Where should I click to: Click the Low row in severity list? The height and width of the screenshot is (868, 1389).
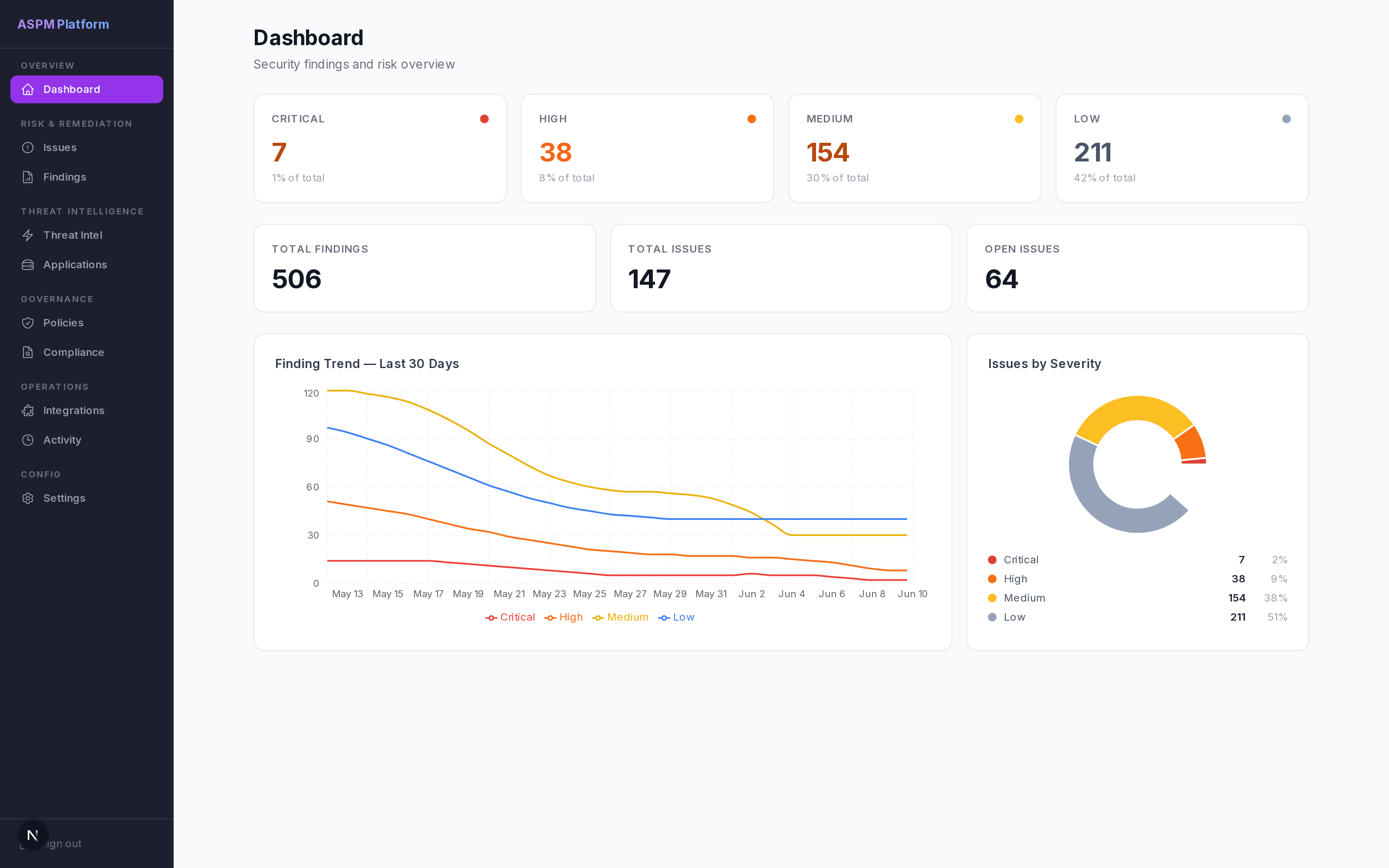(1137, 617)
